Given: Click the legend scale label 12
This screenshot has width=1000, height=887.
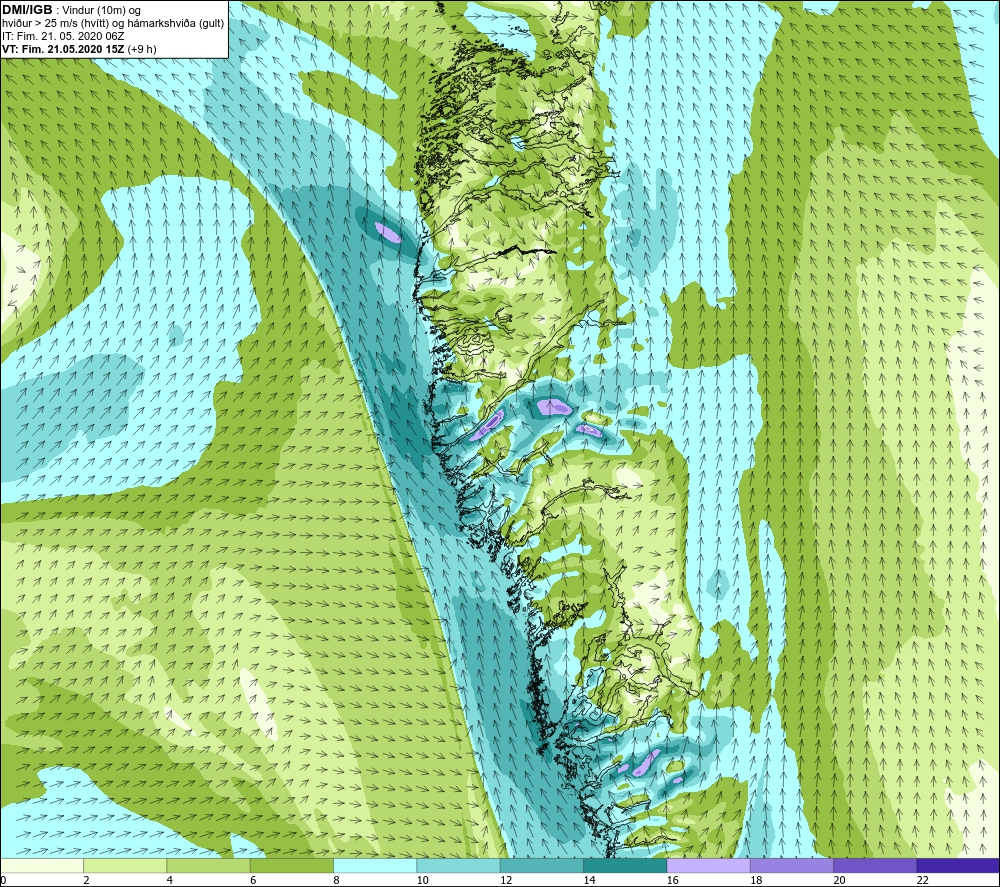Looking at the screenshot, I should click(506, 880).
